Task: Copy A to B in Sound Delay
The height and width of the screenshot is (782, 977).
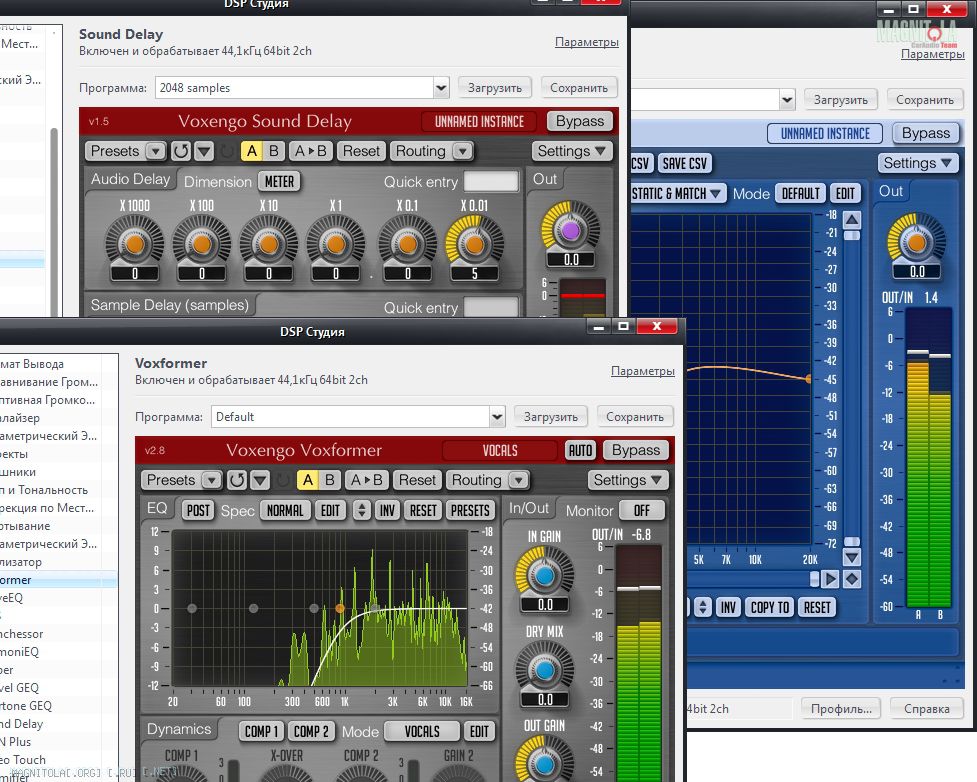Action: pos(310,151)
